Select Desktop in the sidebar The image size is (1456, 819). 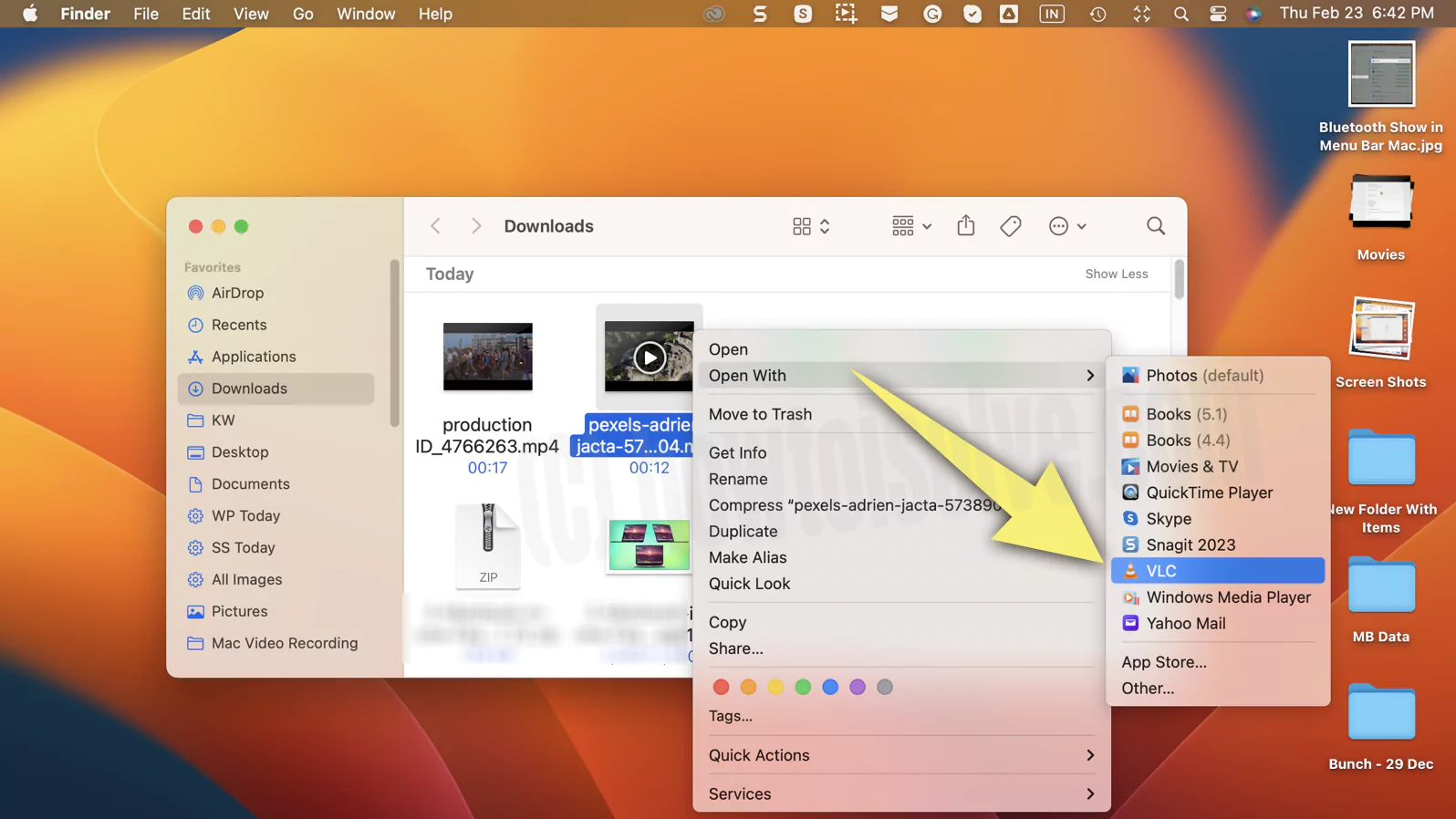[x=276, y=452]
